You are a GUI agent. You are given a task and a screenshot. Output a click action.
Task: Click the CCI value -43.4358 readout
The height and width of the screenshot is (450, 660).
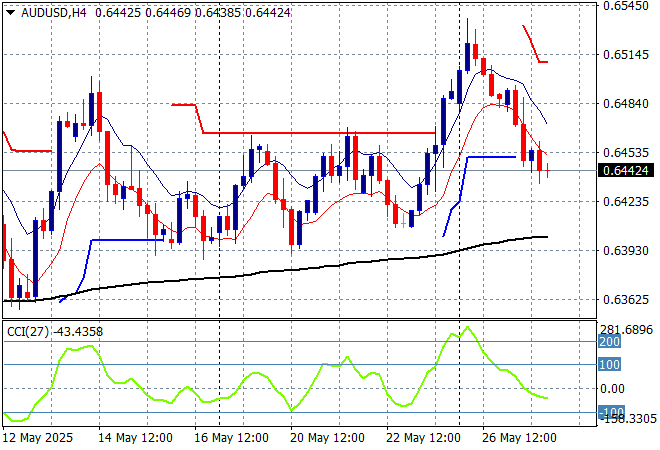coord(78,332)
